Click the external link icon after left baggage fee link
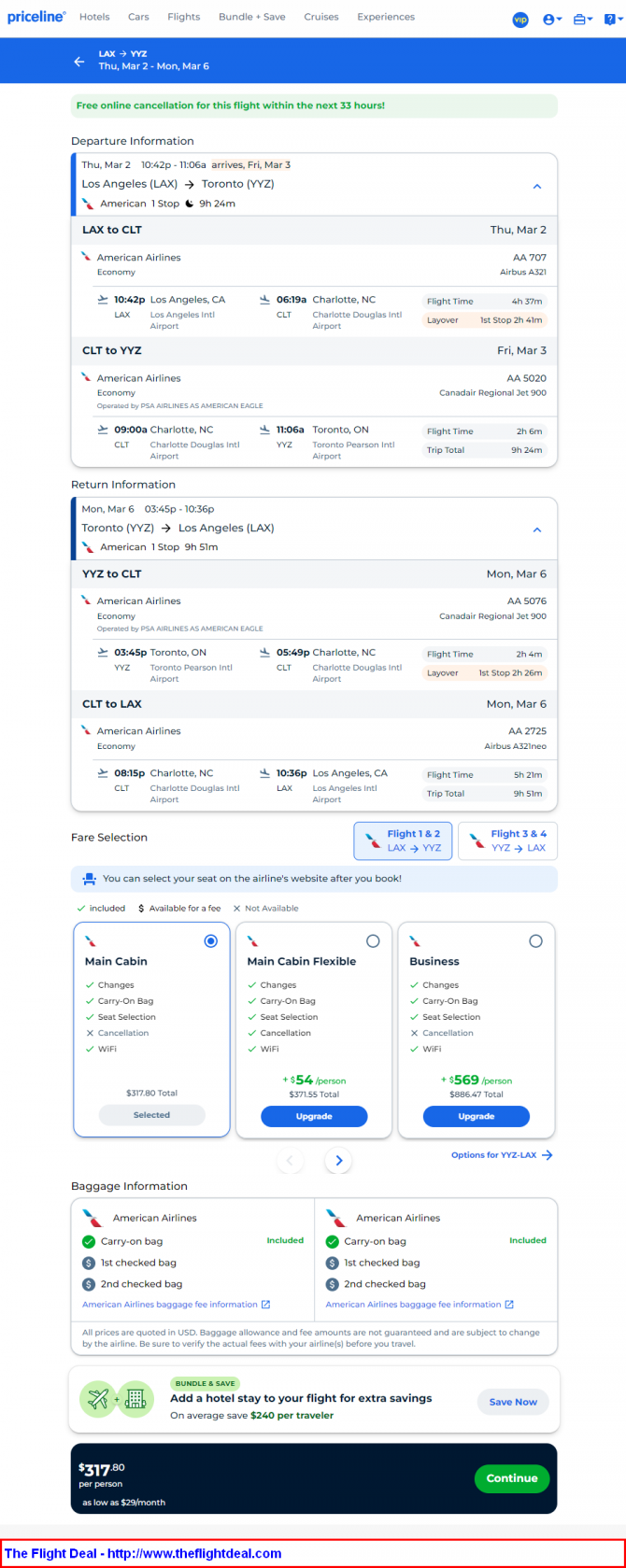Viewport: 626px width, 1568px height. pyautogui.click(x=265, y=1305)
